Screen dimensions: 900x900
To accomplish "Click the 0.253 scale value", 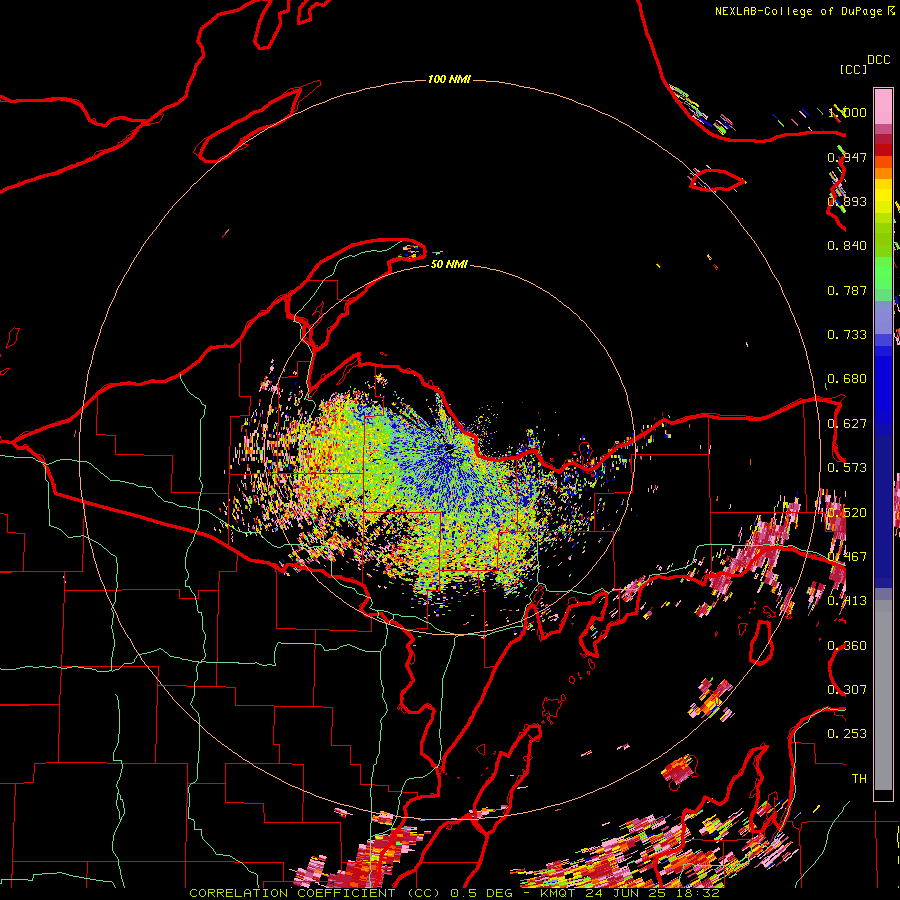I will (x=847, y=734).
